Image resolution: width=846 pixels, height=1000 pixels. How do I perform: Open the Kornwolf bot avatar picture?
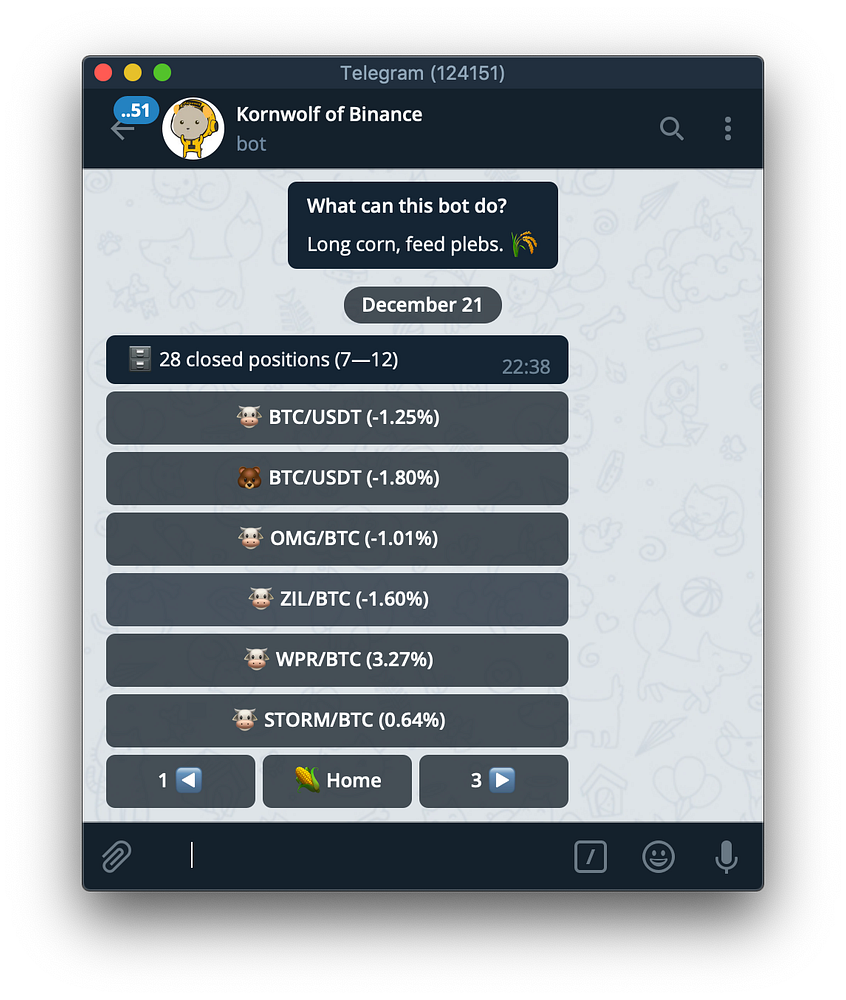(x=193, y=128)
